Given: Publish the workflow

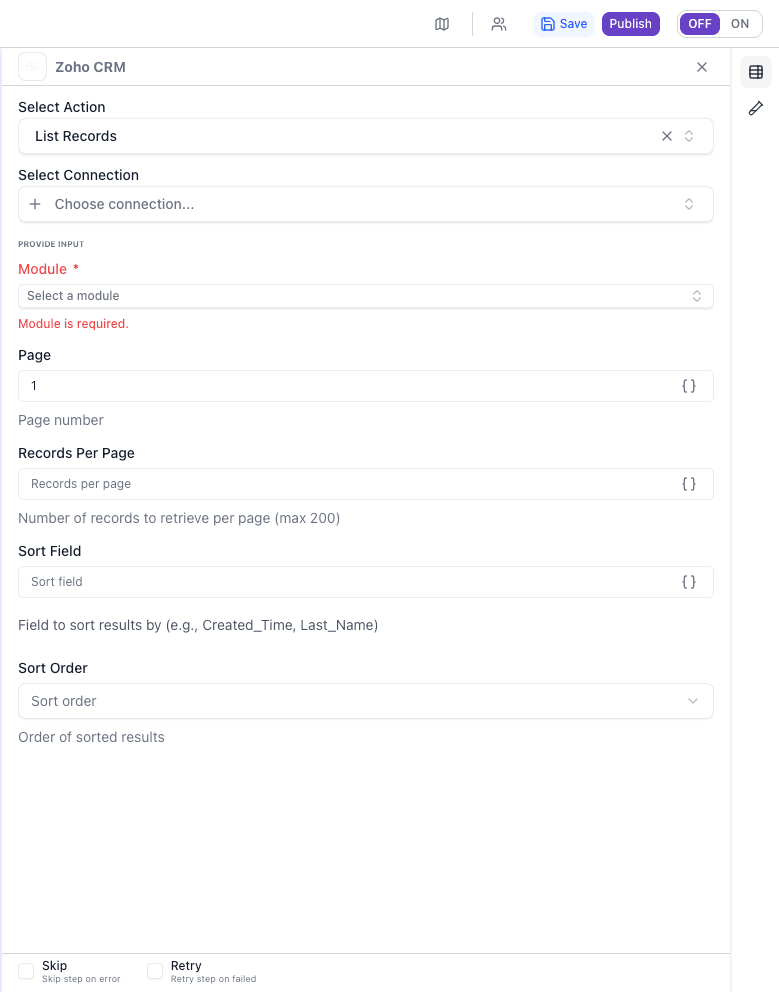Looking at the screenshot, I should 630,23.
